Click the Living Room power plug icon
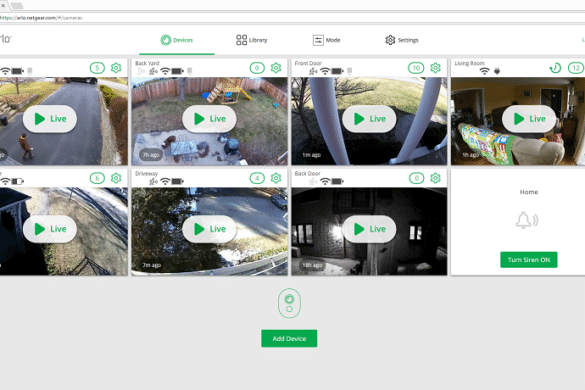The height and width of the screenshot is (390, 585). [497, 71]
